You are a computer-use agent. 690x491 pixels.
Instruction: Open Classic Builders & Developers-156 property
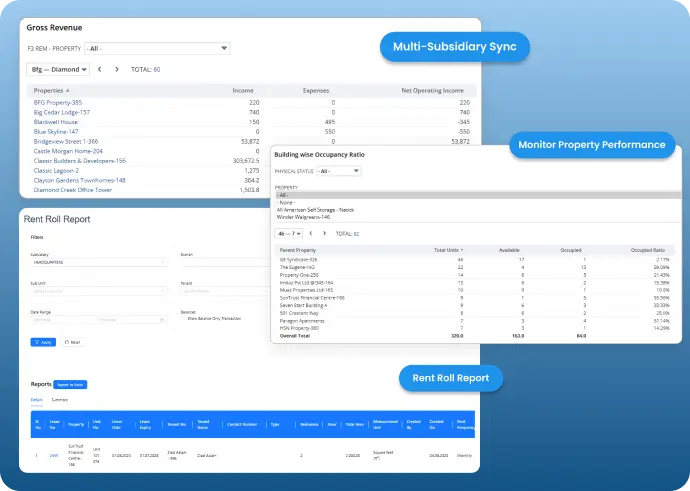click(x=80, y=160)
